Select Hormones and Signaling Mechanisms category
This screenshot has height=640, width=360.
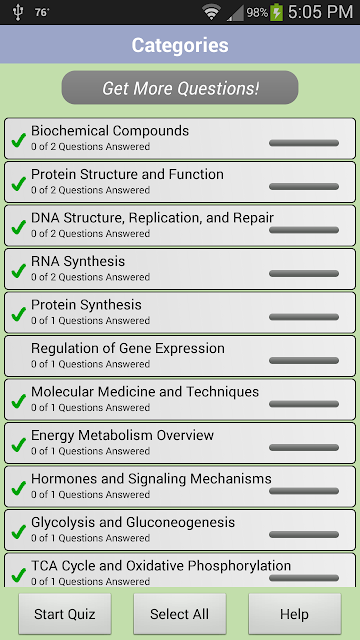click(x=180, y=487)
